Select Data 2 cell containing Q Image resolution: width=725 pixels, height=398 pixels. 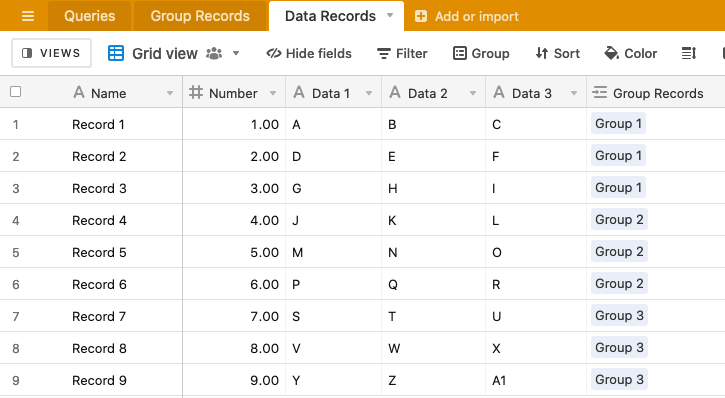tap(434, 284)
